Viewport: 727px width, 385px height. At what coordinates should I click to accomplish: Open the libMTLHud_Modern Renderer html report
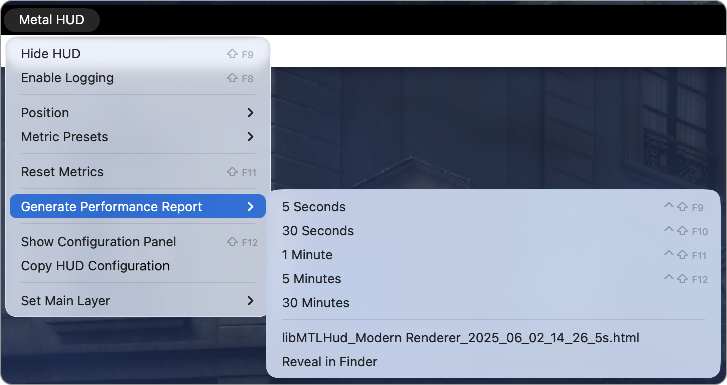coord(493,338)
